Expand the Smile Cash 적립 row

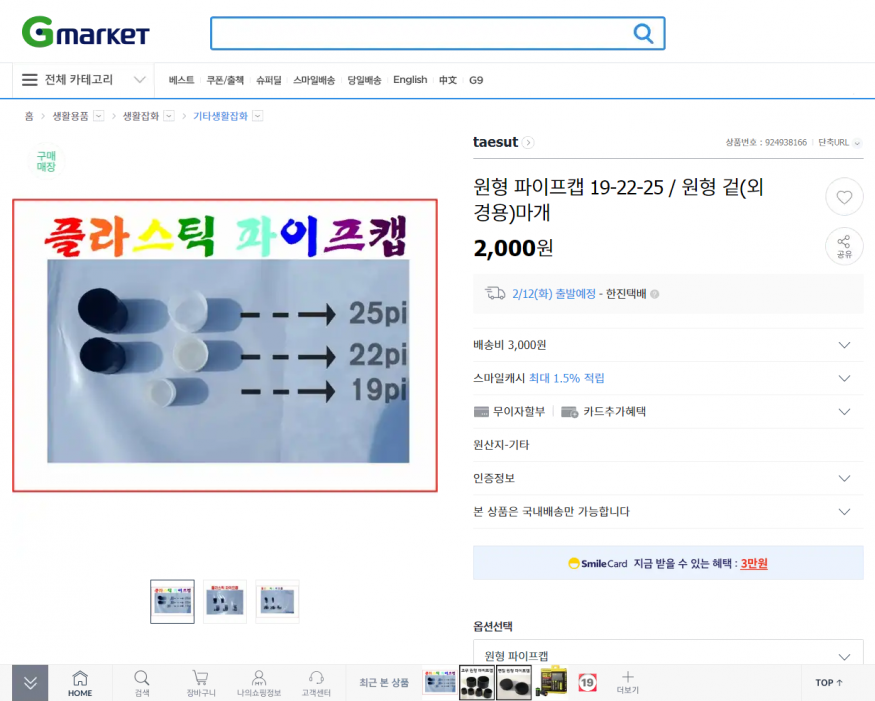(668, 378)
